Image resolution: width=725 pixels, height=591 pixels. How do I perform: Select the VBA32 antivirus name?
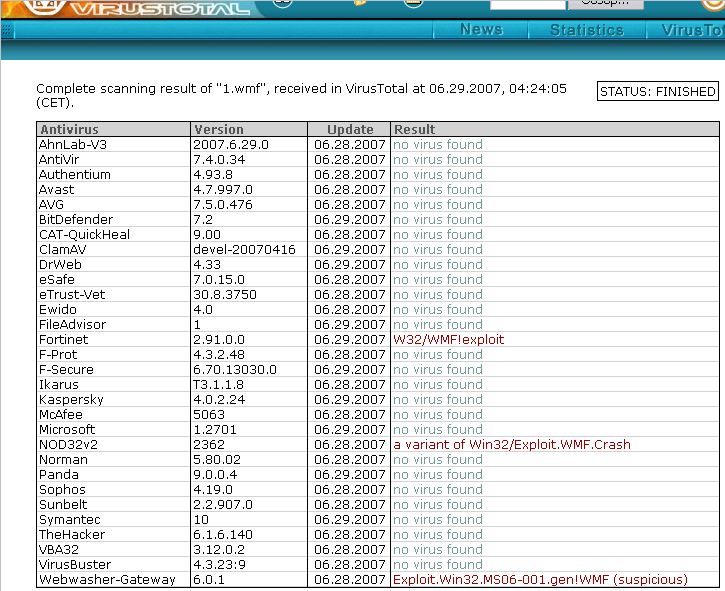[59, 549]
